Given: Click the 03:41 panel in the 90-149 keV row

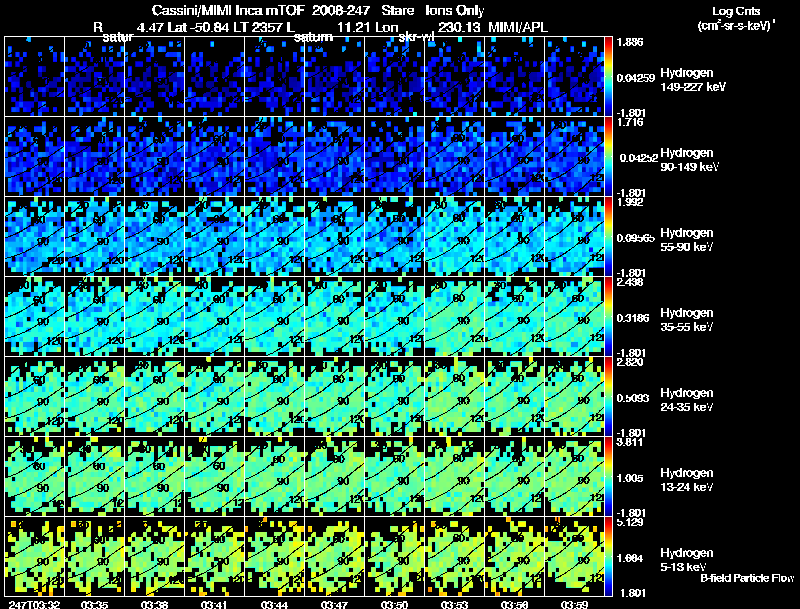Looking at the screenshot, I should pyautogui.click(x=215, y=156).
